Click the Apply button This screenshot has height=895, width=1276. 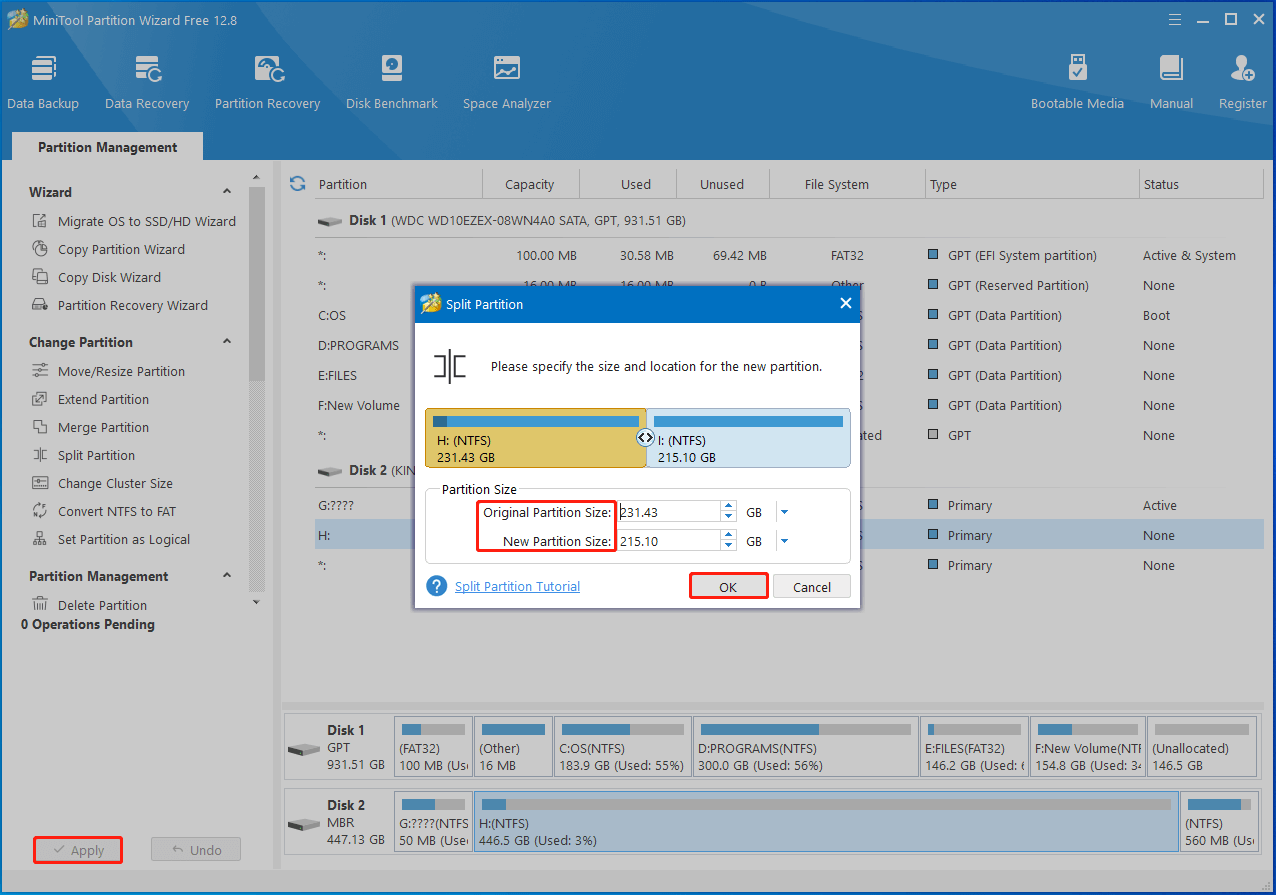(x=78, y=850)
